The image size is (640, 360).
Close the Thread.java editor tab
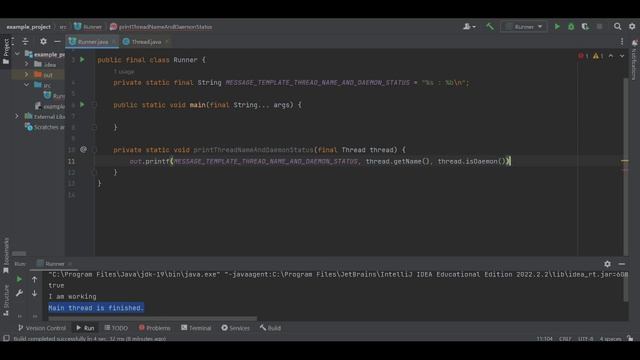pos(167,42)
